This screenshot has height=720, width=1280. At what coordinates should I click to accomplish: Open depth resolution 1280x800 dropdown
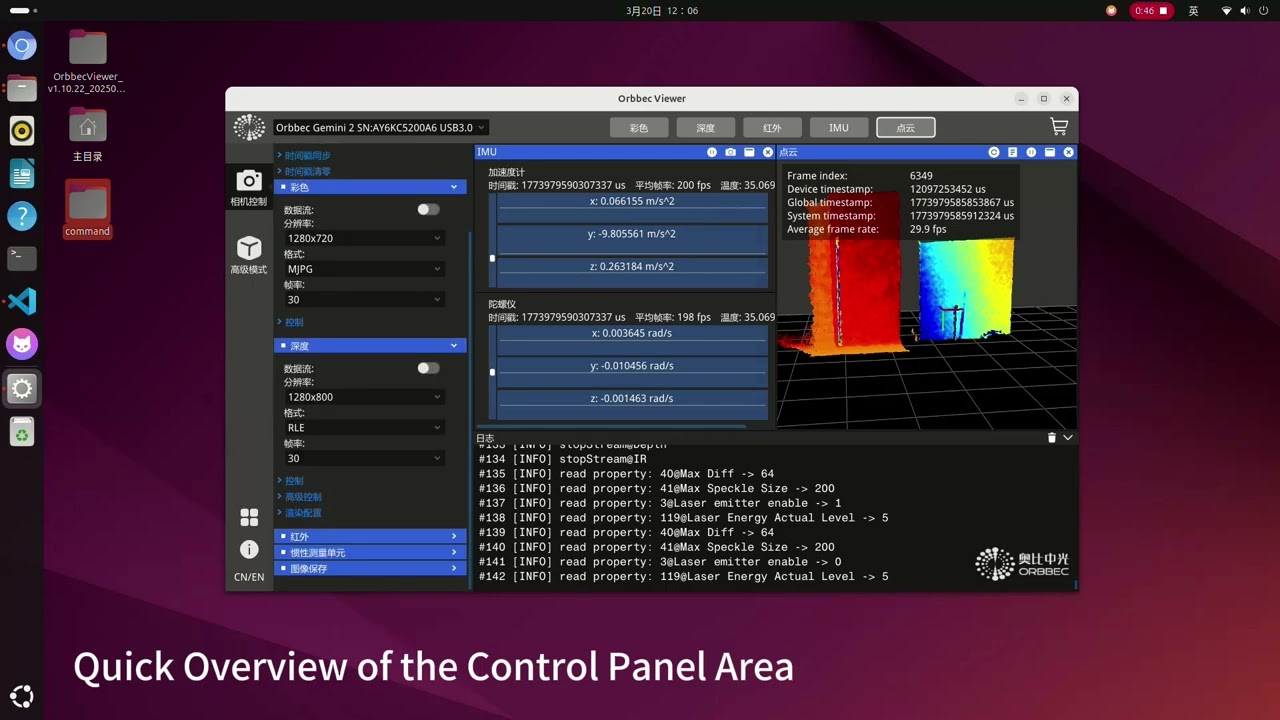[x=364, y=397]
